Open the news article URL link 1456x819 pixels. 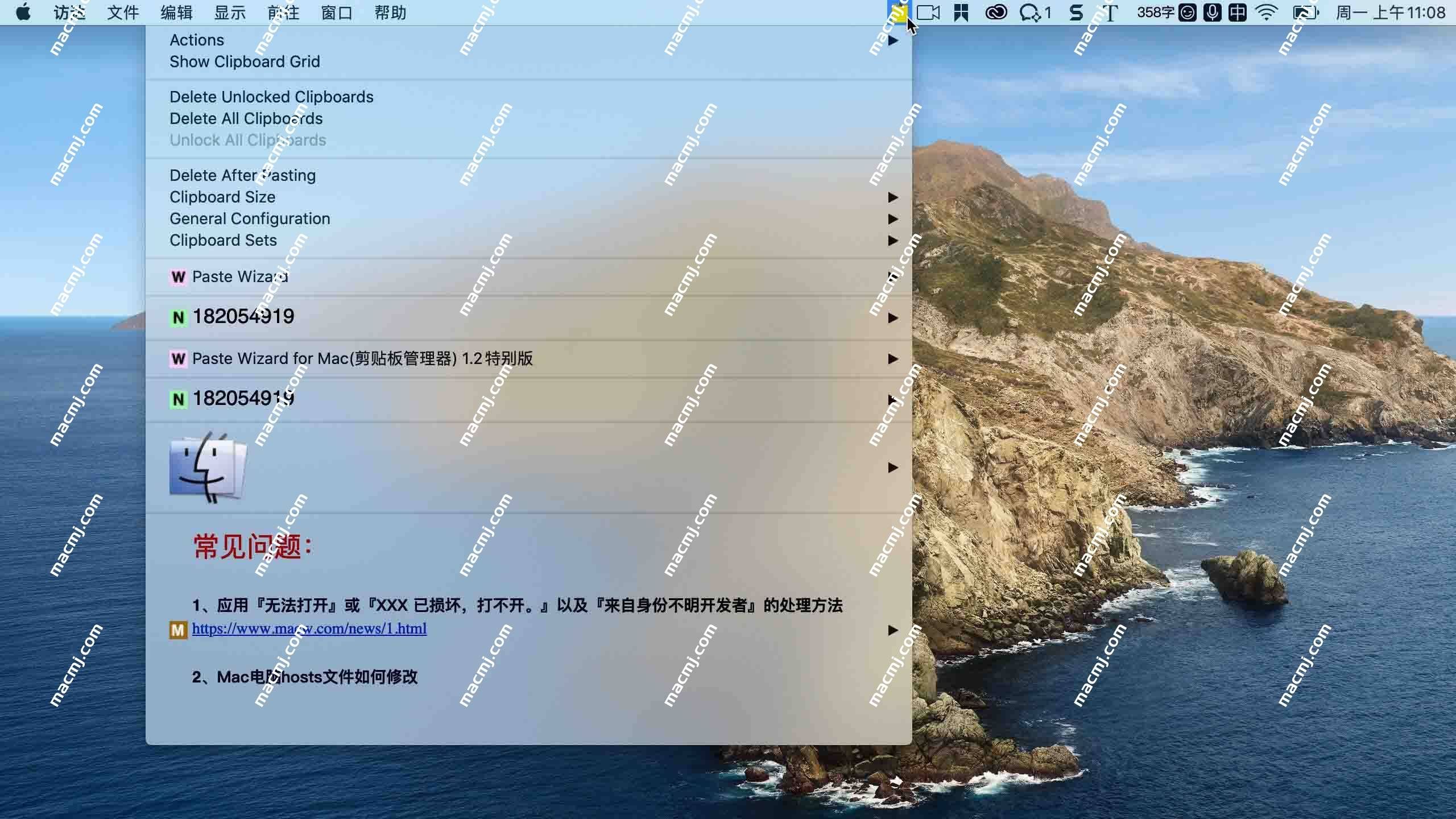308,628
